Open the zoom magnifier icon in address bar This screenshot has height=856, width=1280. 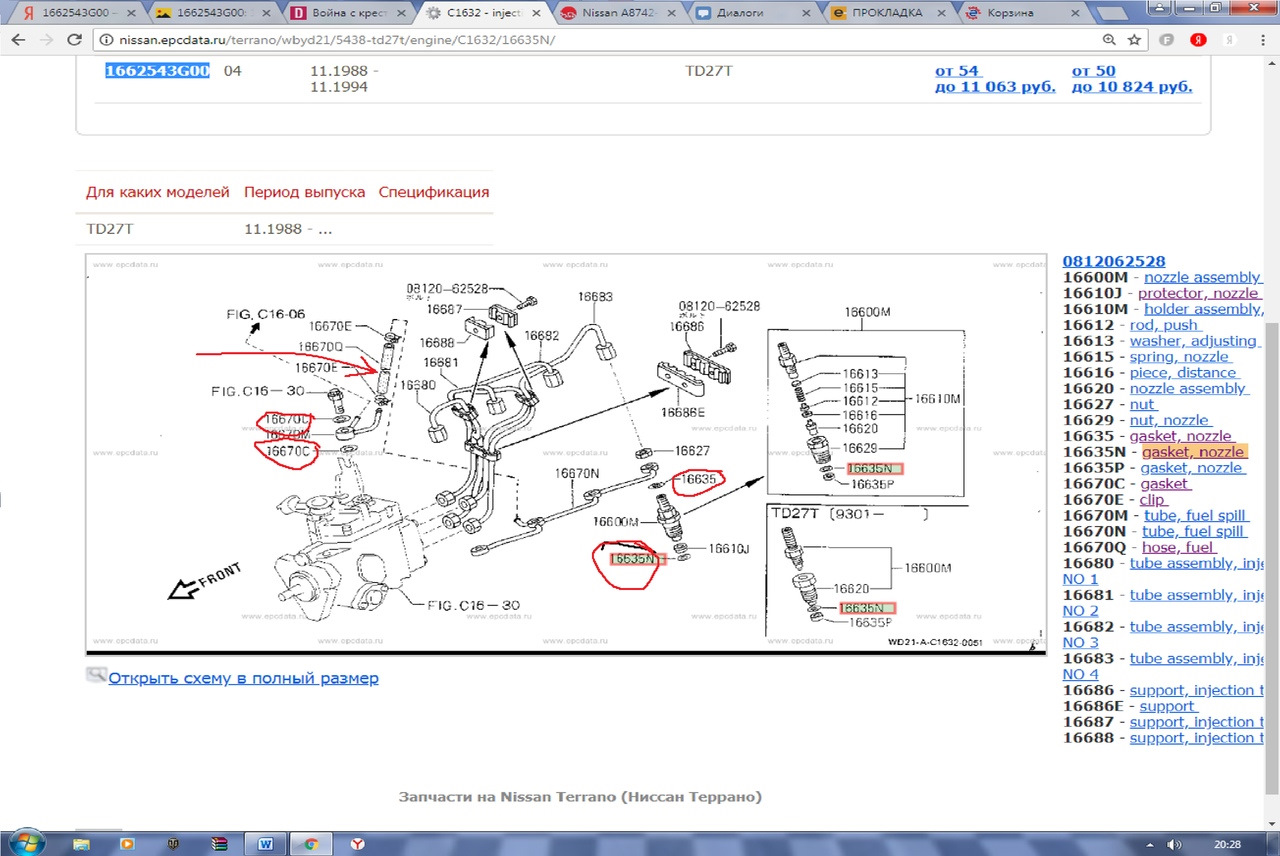click(1109, 40)
